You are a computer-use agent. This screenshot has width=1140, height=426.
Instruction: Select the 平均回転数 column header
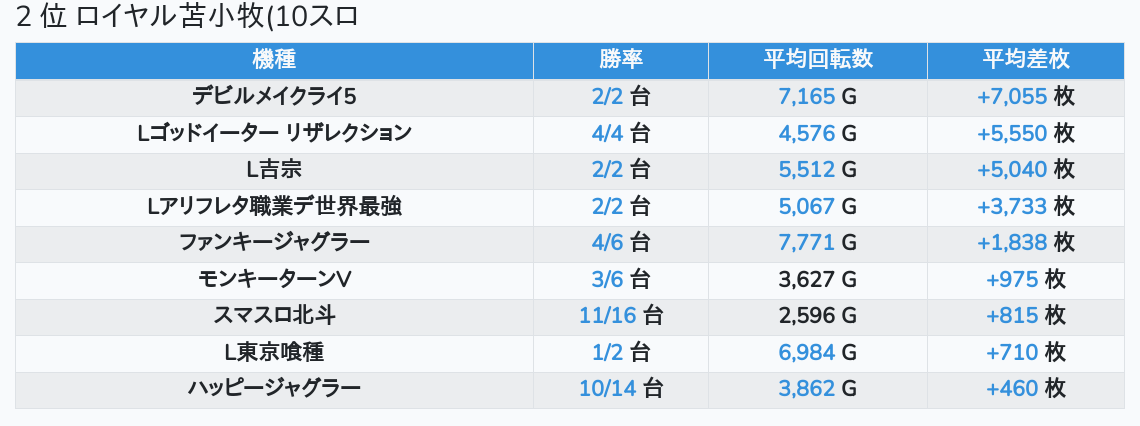[x=818, y=60]
